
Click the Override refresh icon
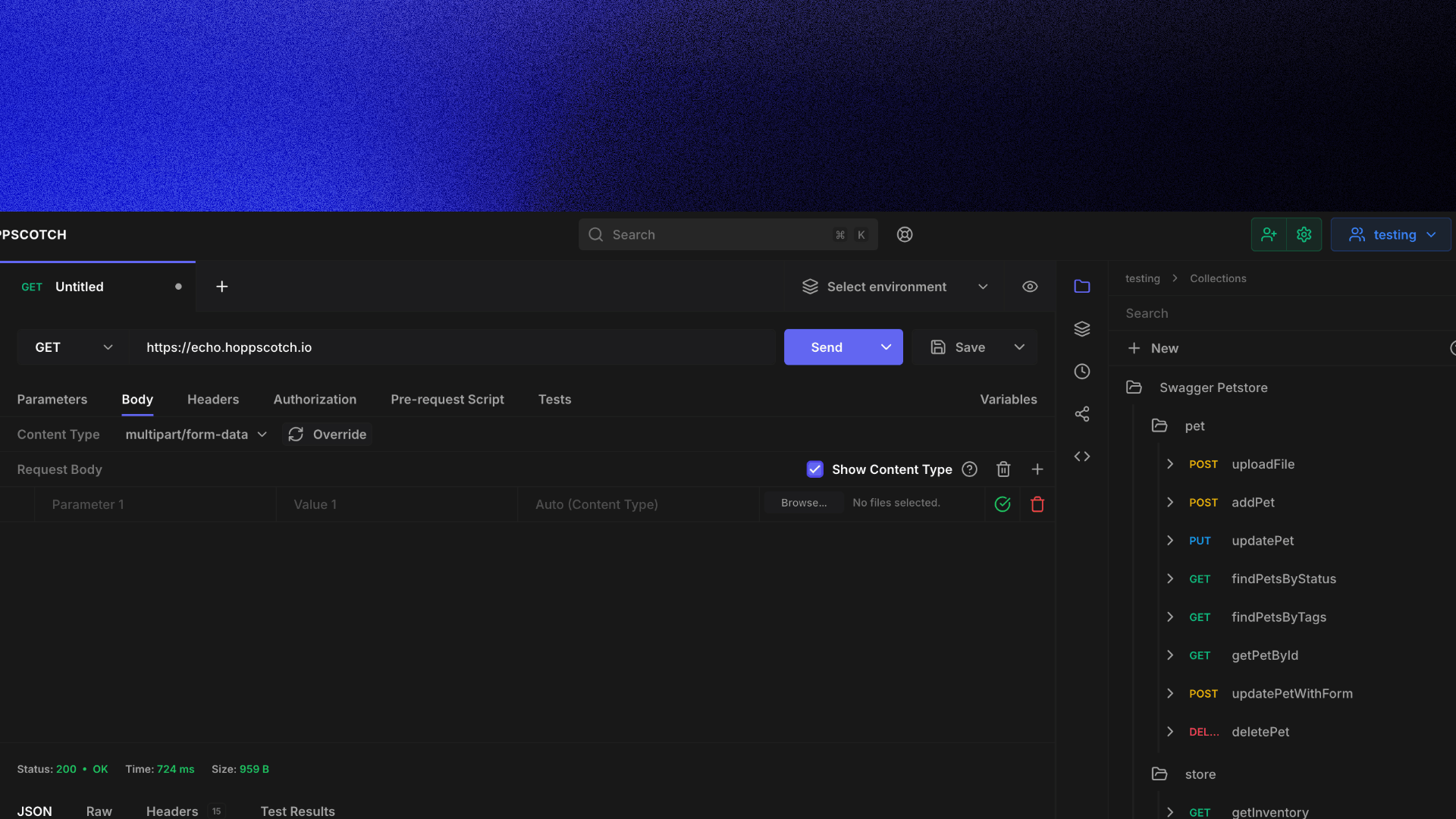tap(296, 434)
